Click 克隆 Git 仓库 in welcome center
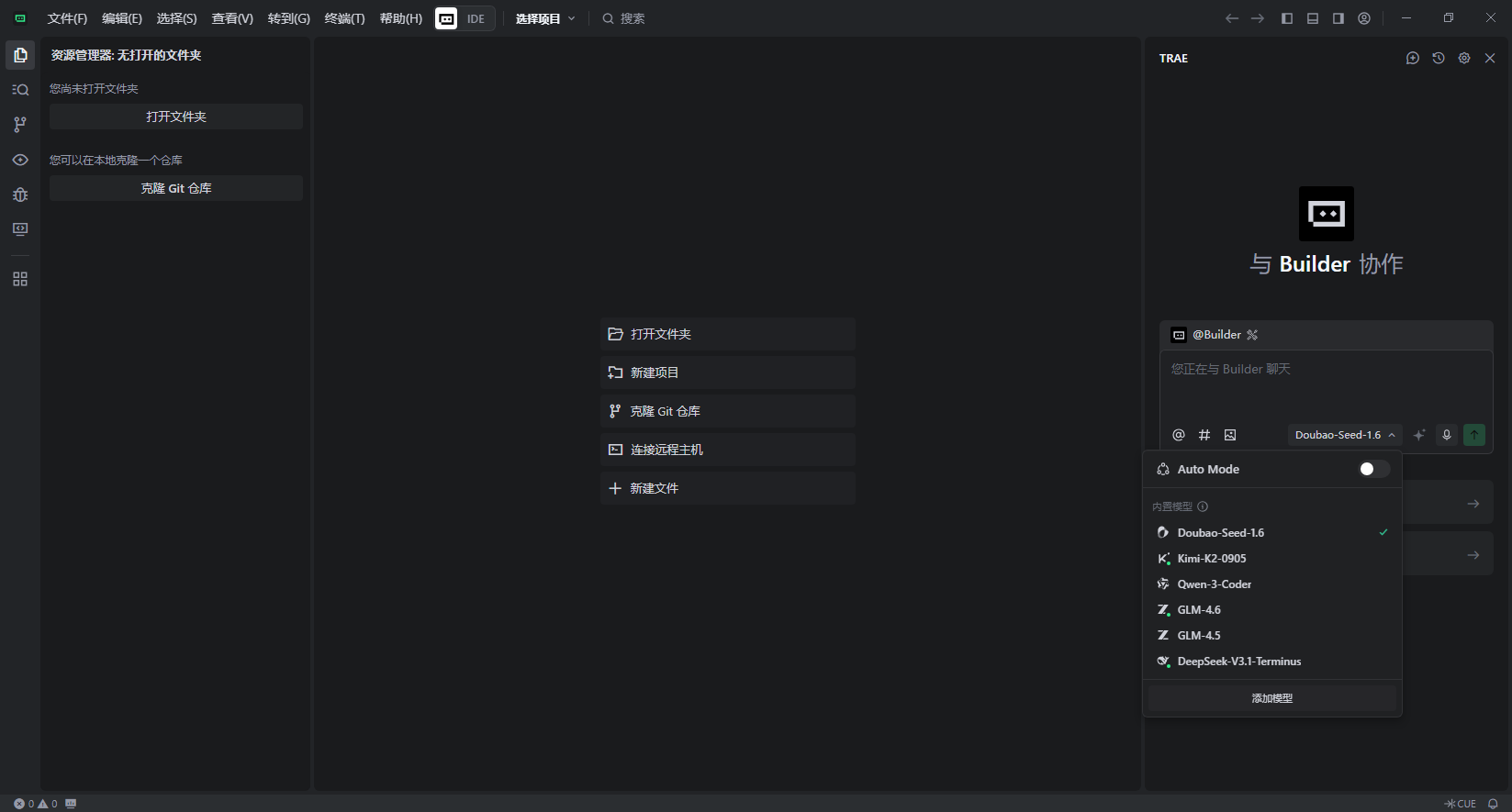The height and width of the screenshot is (812, 1512). pos(728,411)
